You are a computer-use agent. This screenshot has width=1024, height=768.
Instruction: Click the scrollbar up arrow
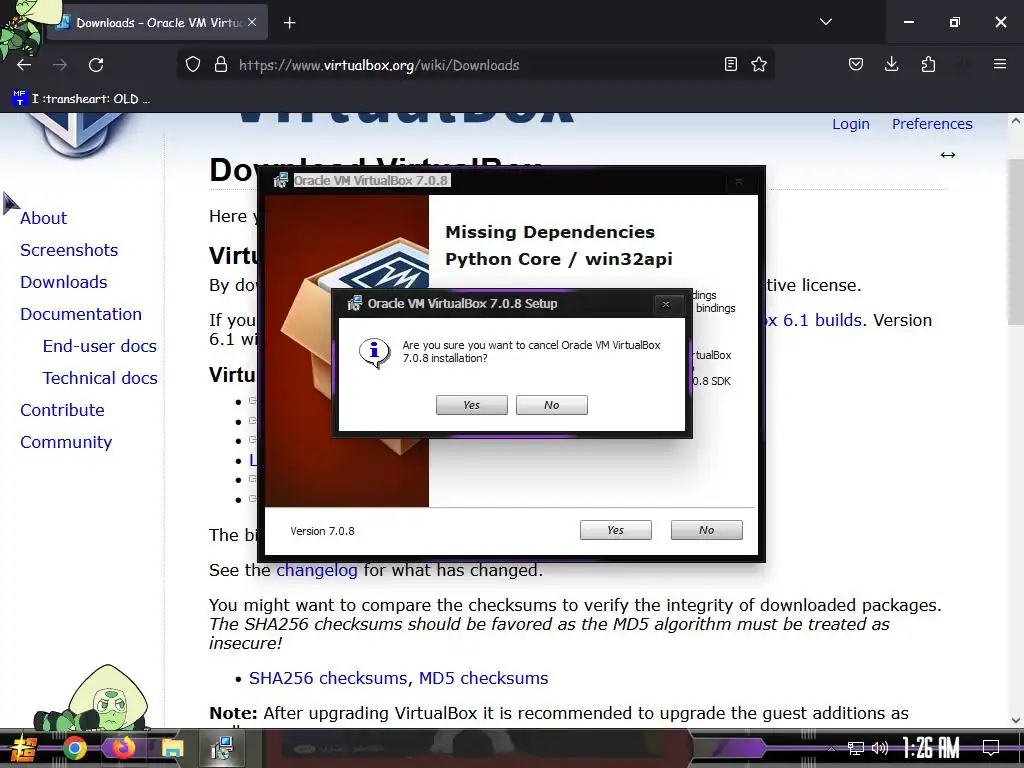(x=1016, y=121)
